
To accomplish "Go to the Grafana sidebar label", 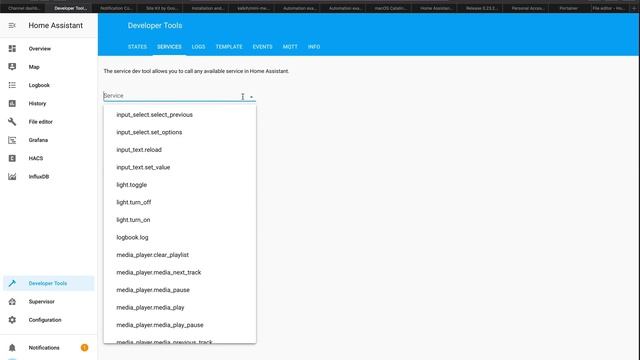I will click(38, 140).
